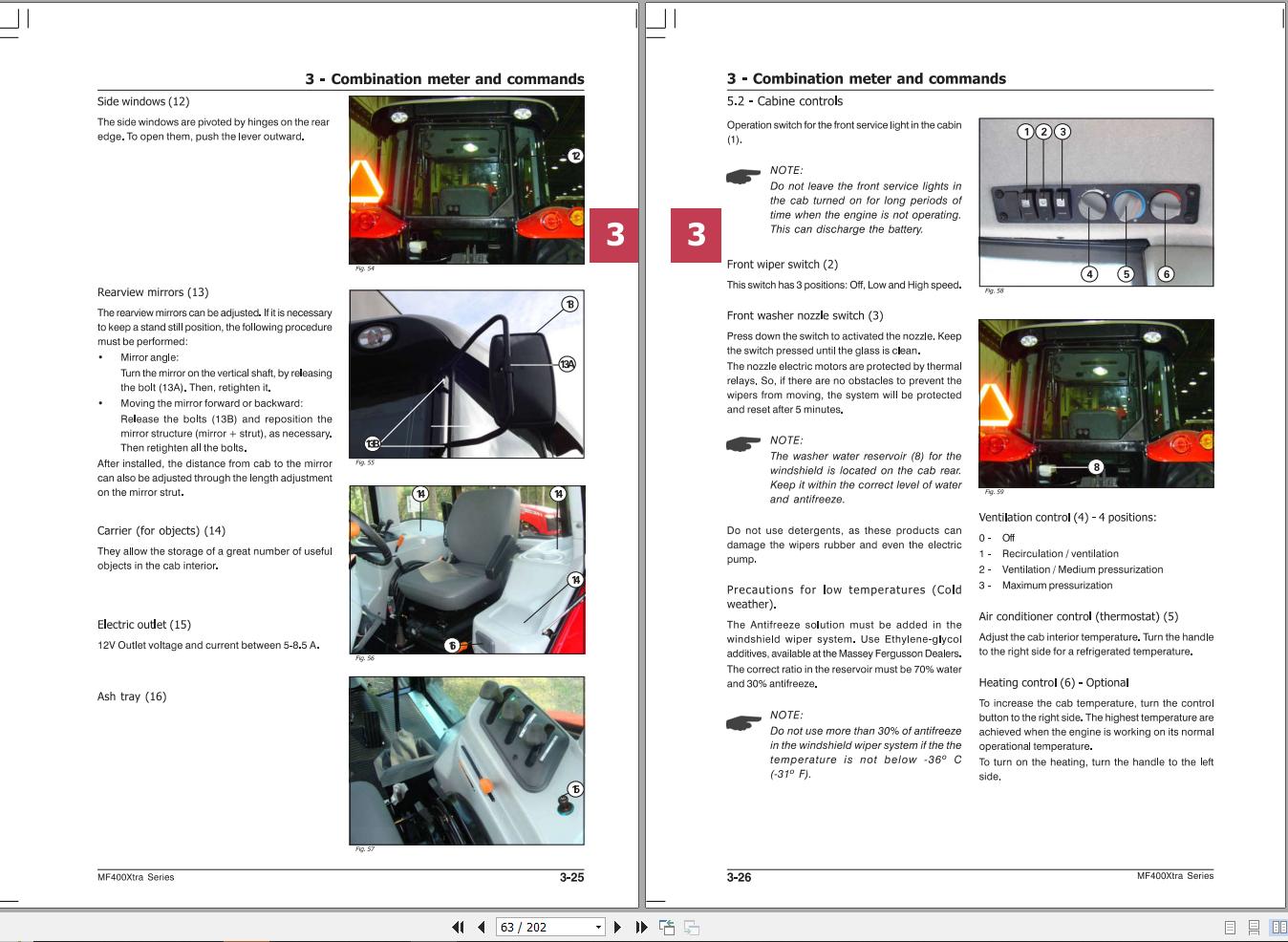Go to the first page
1288x942 pixels.
[458, 927]
